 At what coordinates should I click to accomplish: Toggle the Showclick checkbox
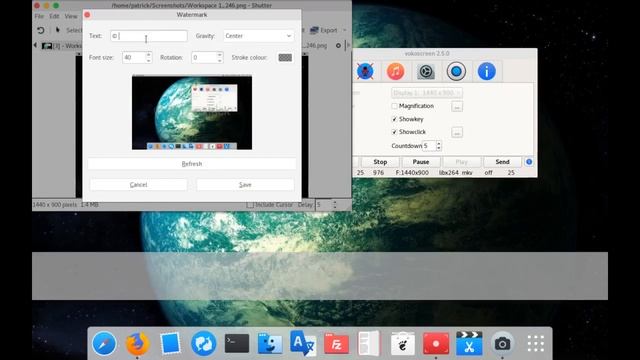[394, 132]
